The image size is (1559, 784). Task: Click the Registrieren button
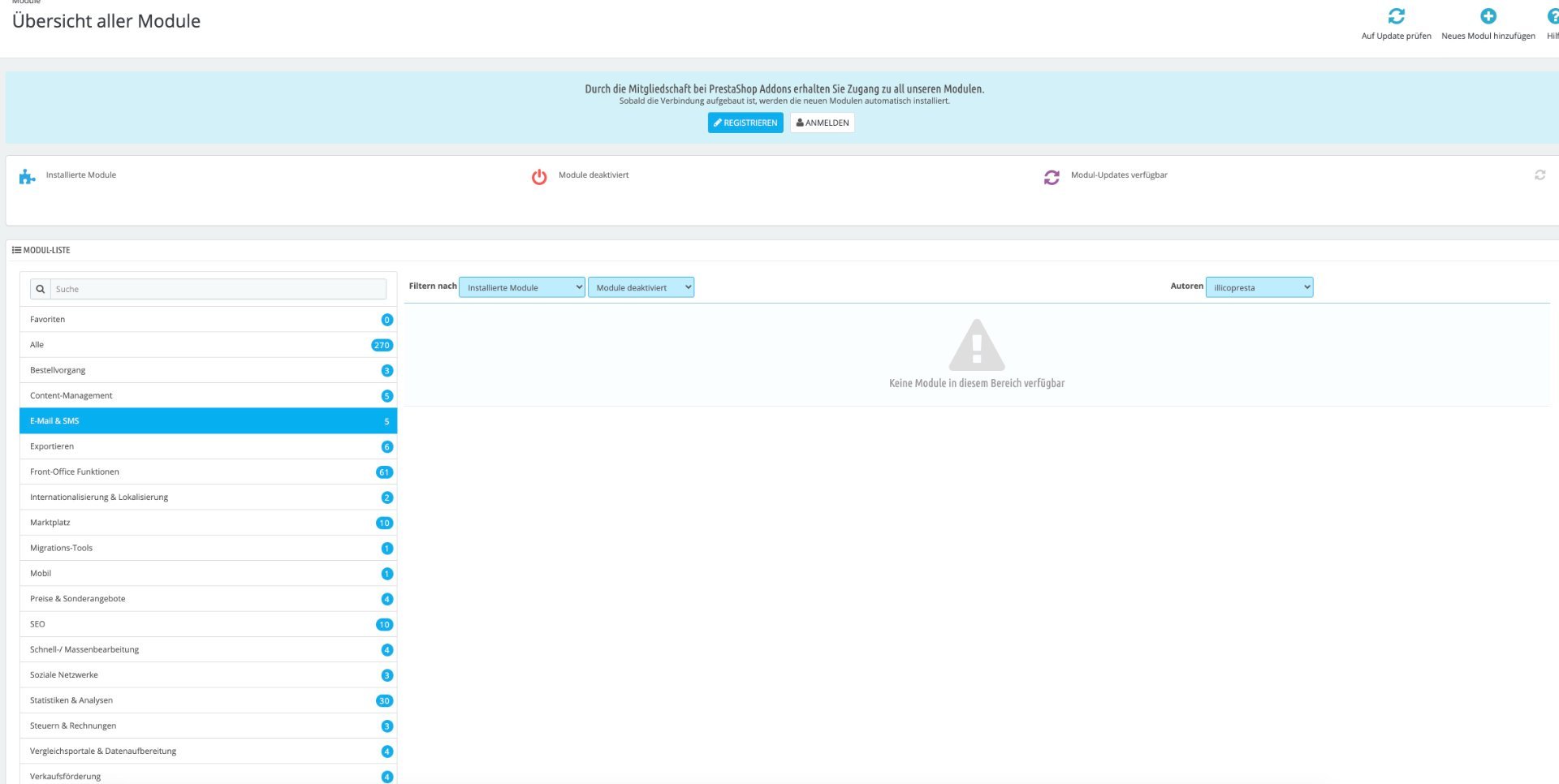pos(745,123)
